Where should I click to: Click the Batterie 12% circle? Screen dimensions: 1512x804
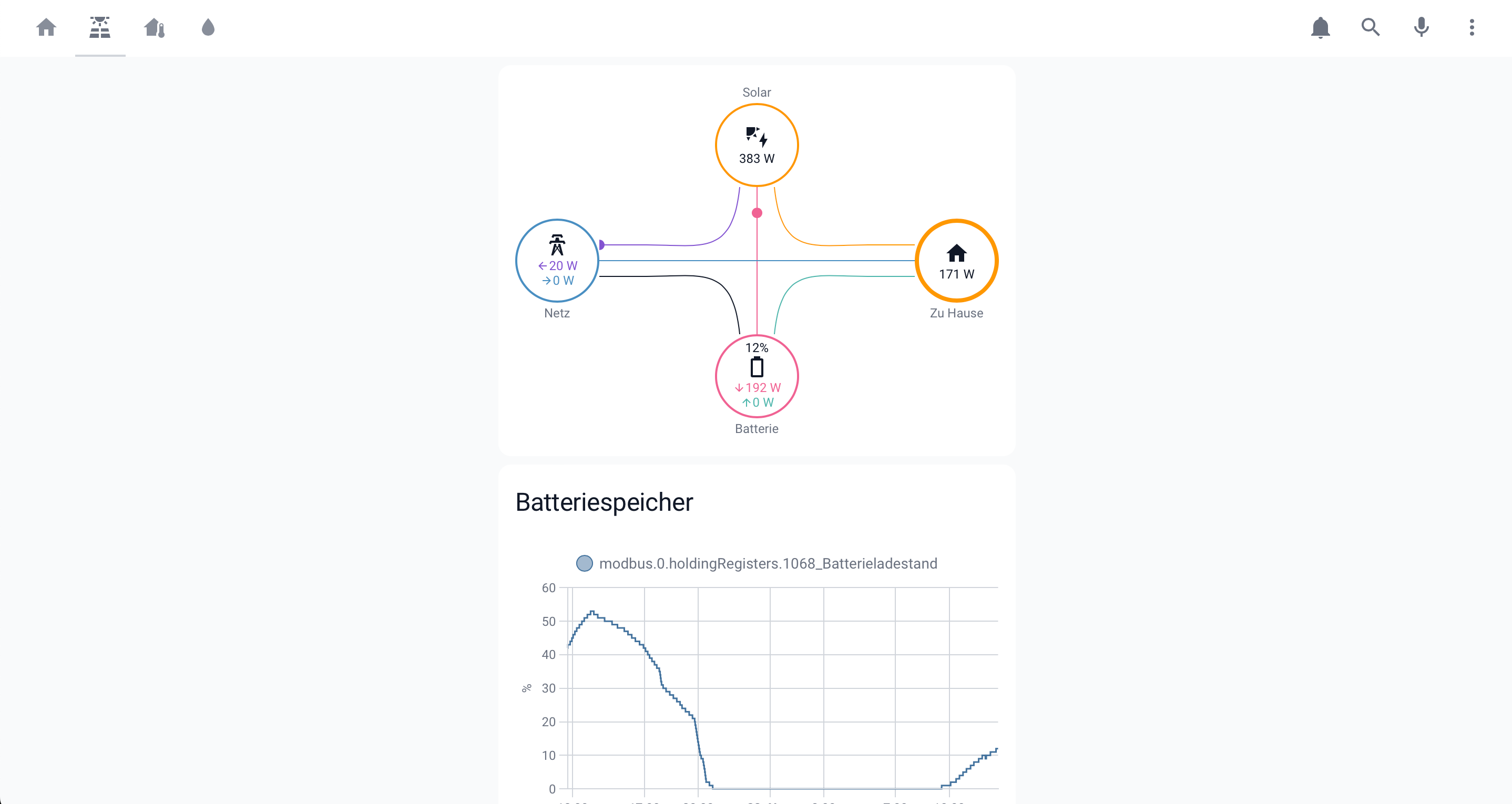(757, 376)
